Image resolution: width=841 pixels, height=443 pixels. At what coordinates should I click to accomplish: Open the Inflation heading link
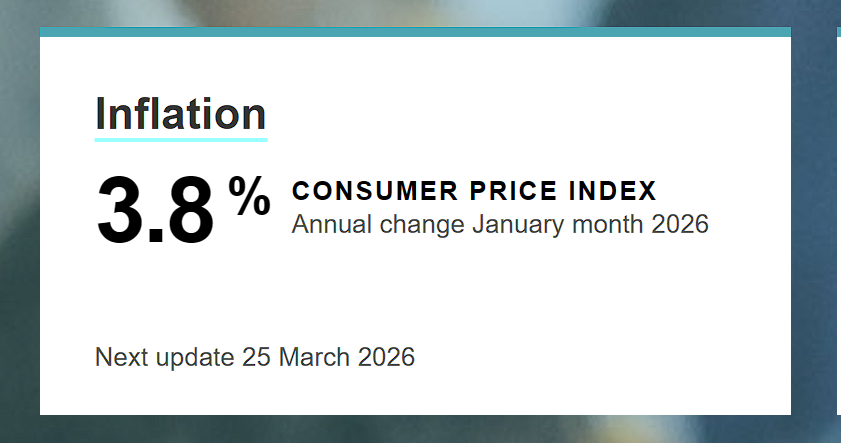point(180,113)
